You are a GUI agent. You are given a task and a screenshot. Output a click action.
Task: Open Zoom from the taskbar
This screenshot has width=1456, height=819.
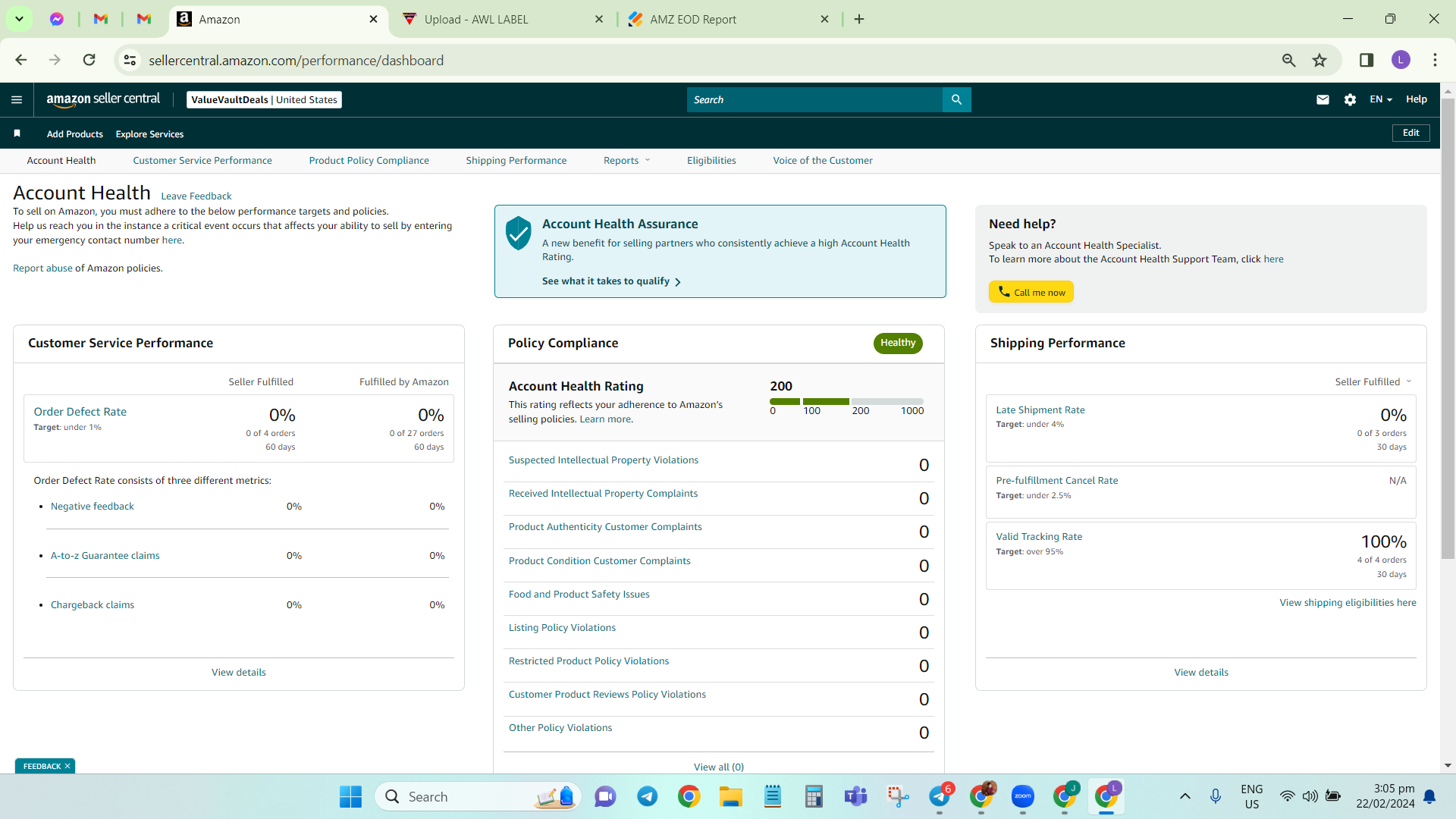tap(1023, 796)
